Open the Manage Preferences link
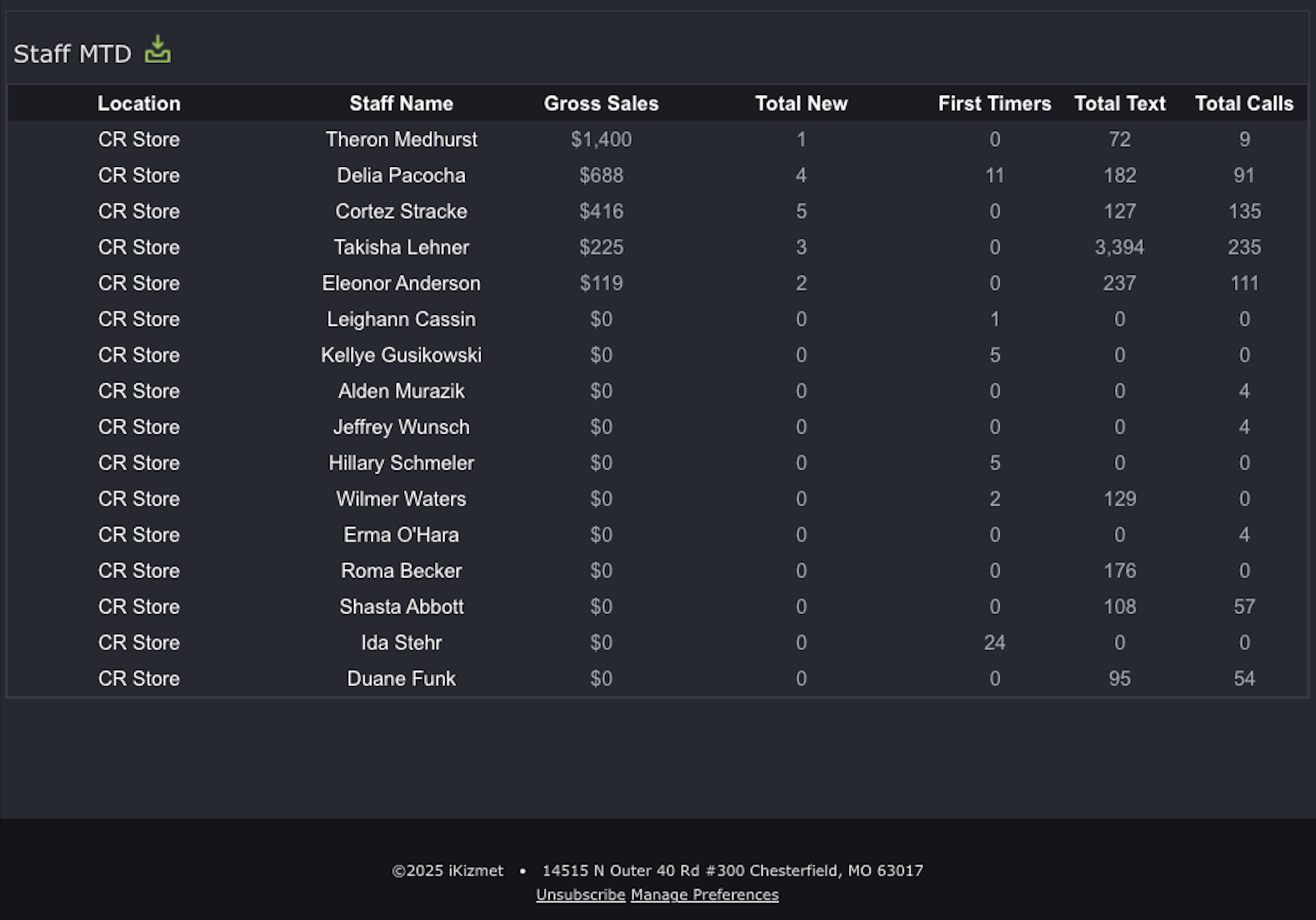1316x920 pixels. pos(704,895)
